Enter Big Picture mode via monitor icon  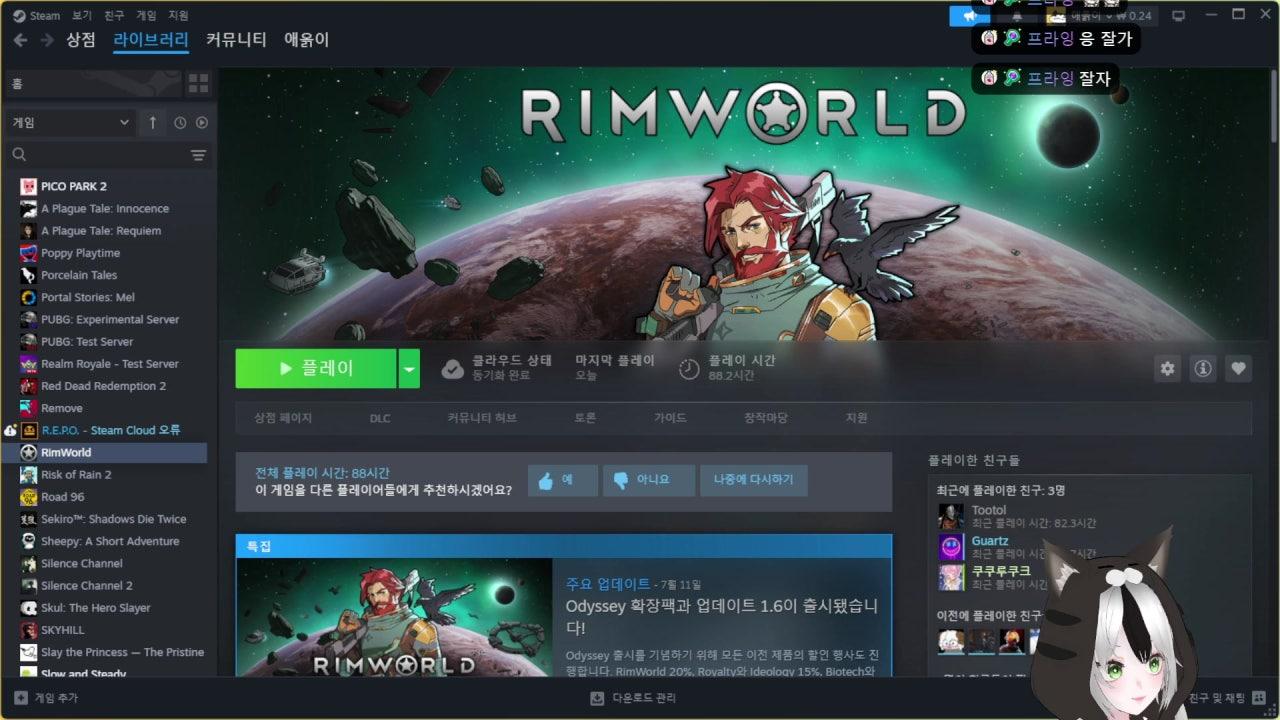pyautogui.click(x=1178, y=15)
